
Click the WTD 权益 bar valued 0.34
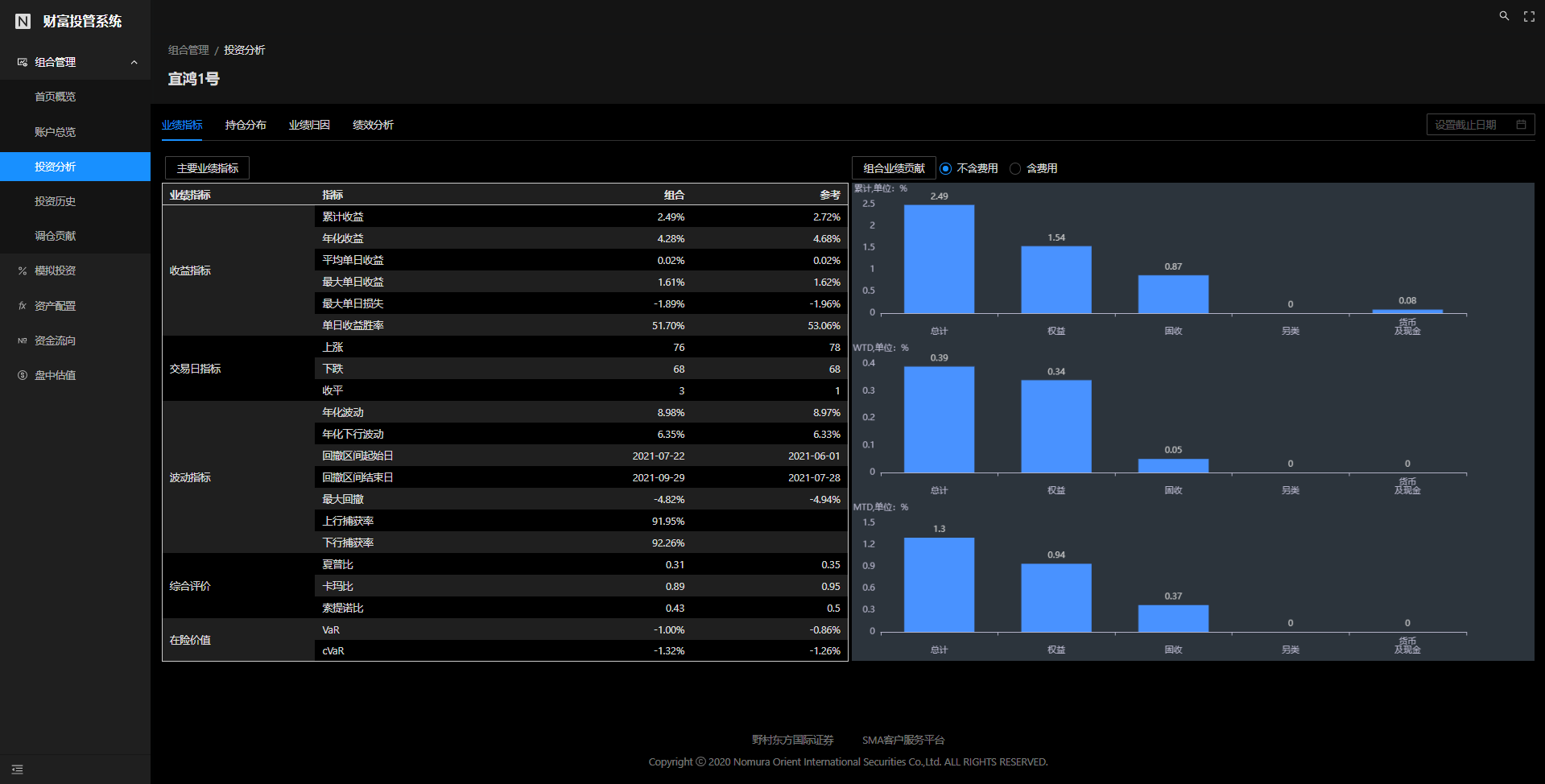[1056, 427]
